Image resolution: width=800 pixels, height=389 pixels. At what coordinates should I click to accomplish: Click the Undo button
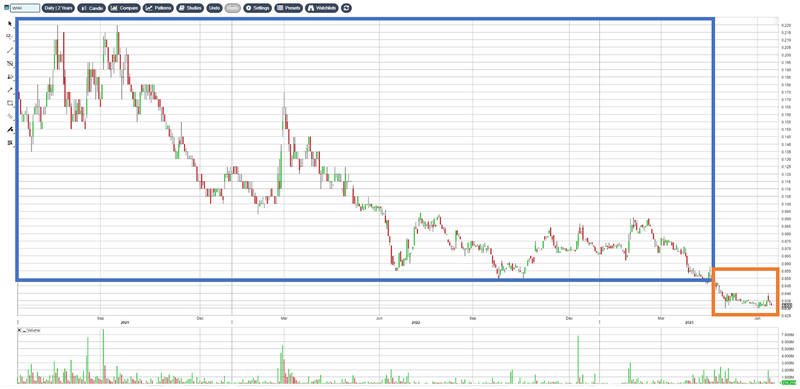point(214,8)
